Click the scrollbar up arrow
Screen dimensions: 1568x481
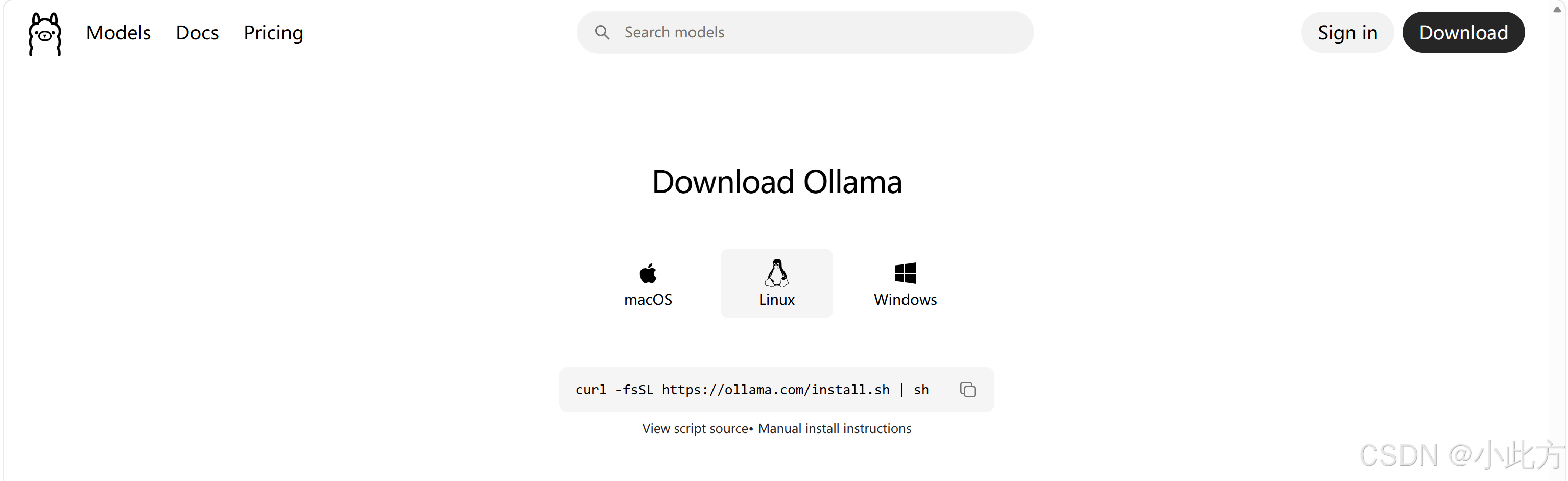(1557, 9)
